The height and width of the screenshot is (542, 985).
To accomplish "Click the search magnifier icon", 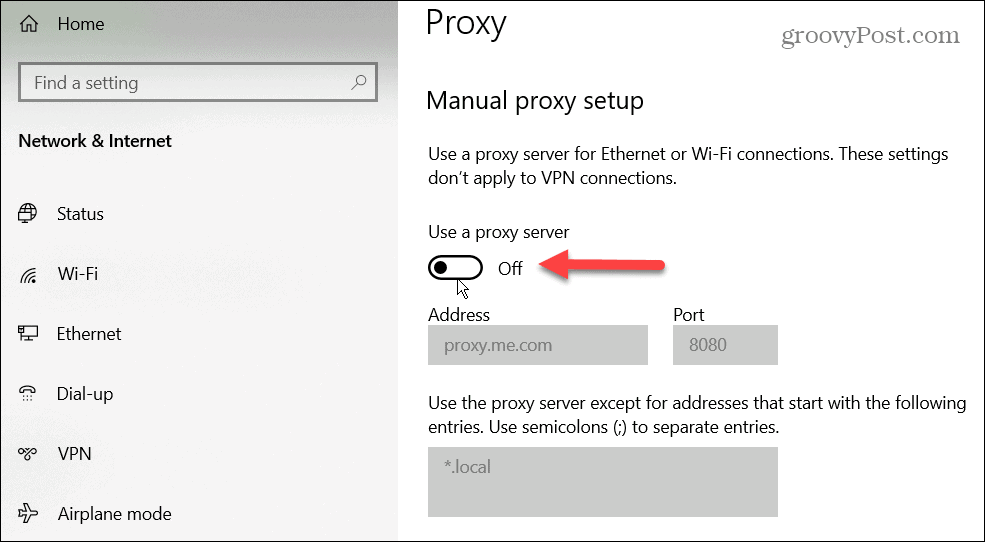I will [359, 82].
